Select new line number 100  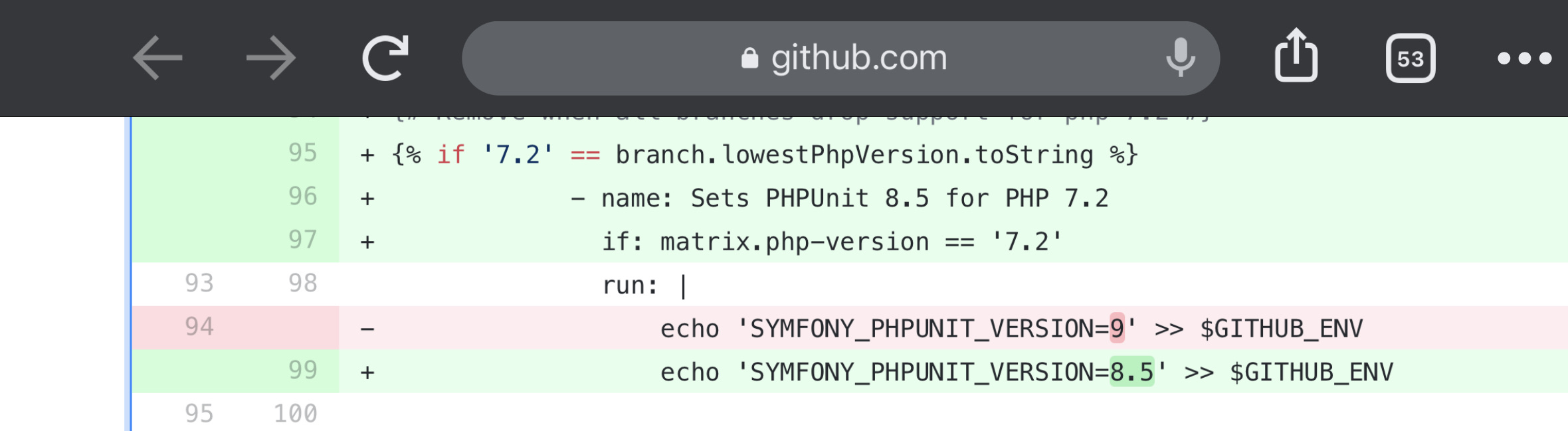[295, 414]
